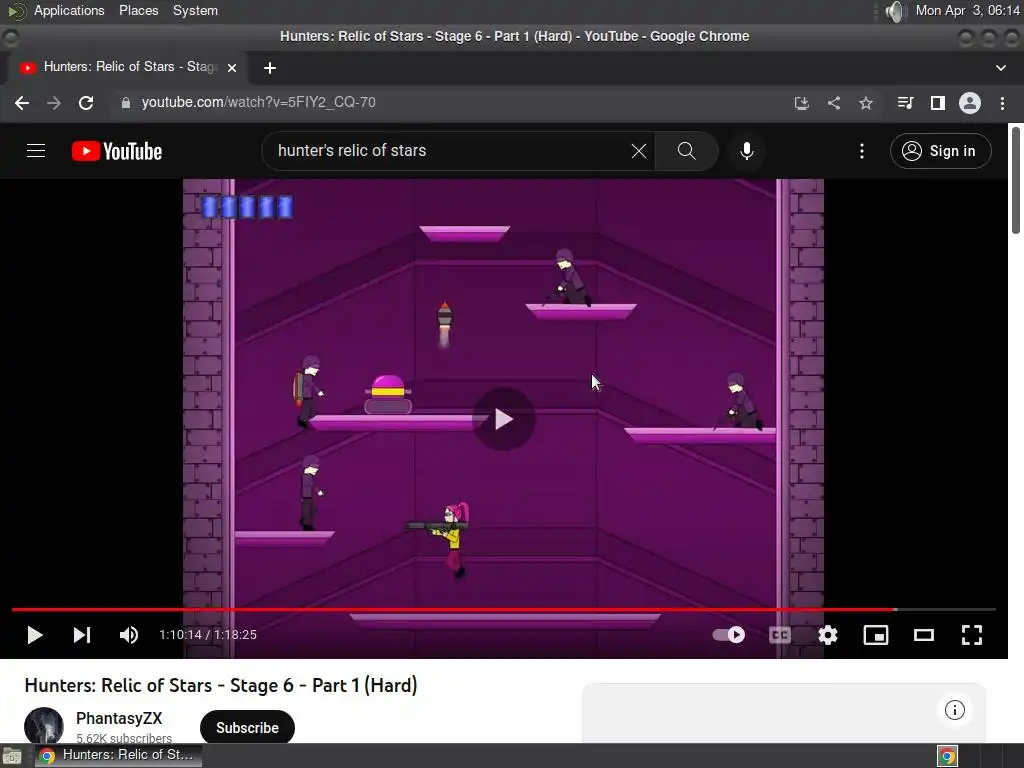Mute the video volume speaker
Image resolution: width=1024 pixels, height=768 pixels.
[x=129, y=635]
